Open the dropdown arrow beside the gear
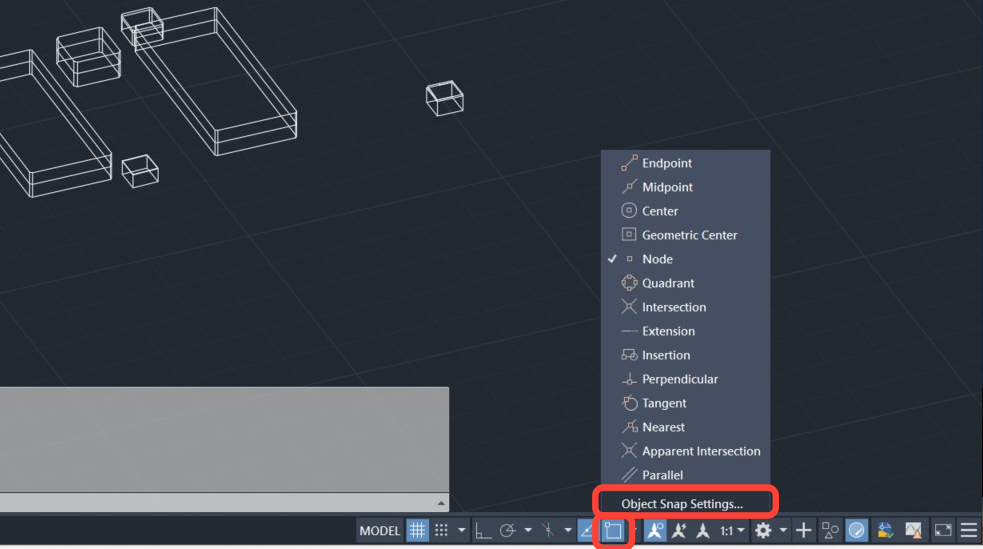983x549 pixels. [x=783, y=530]
